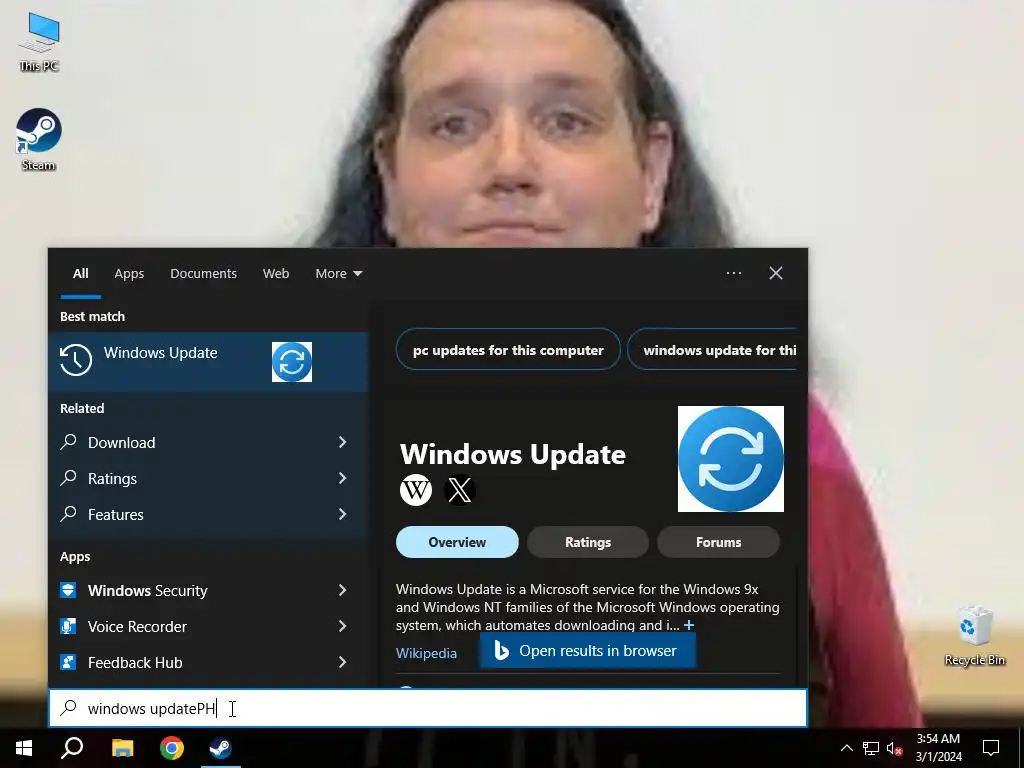
Task: Follow the Wikipedia source link
Action: click(x=426, y=653)
